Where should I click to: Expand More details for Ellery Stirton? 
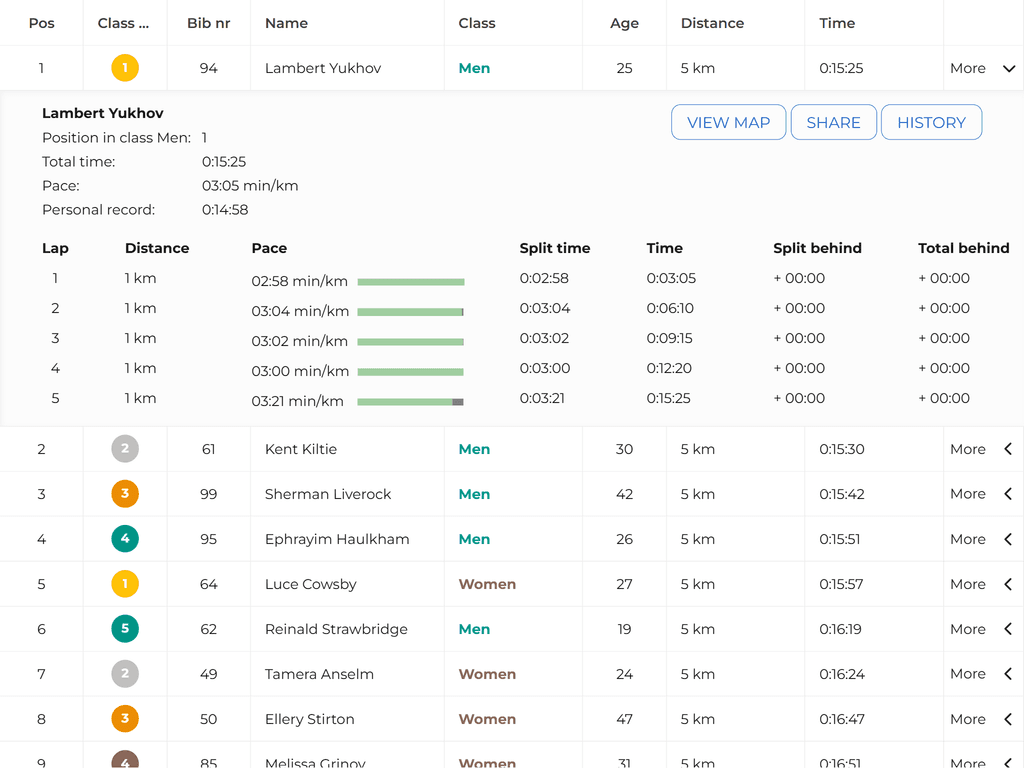click(x=982, y=719)
